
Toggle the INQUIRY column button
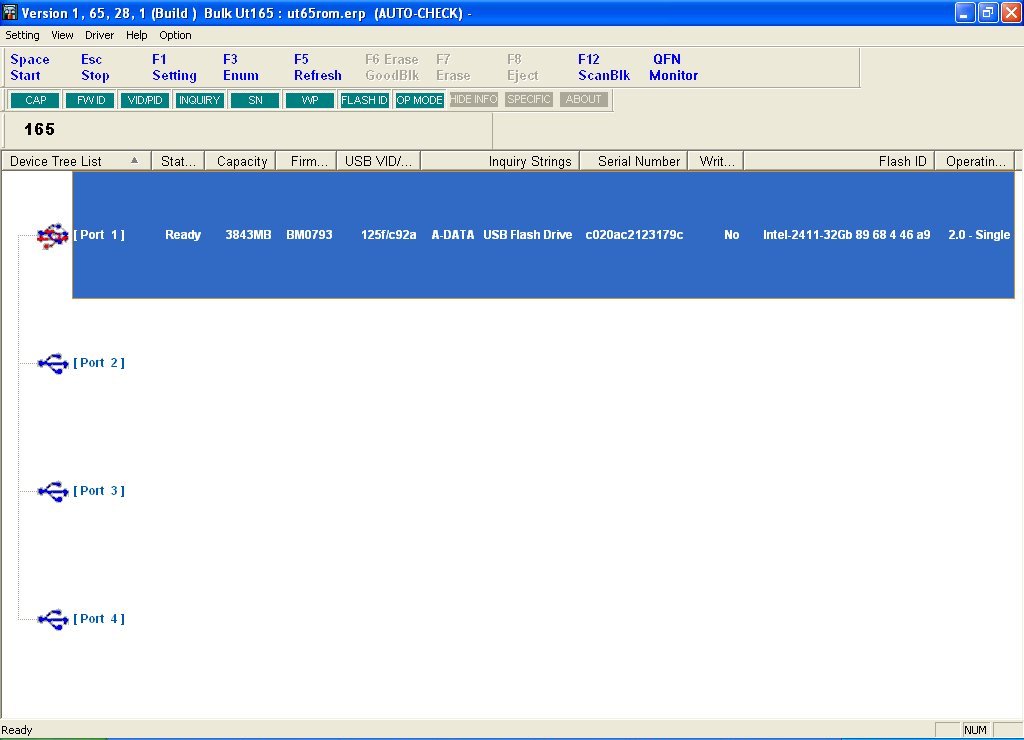click(199, 100)
